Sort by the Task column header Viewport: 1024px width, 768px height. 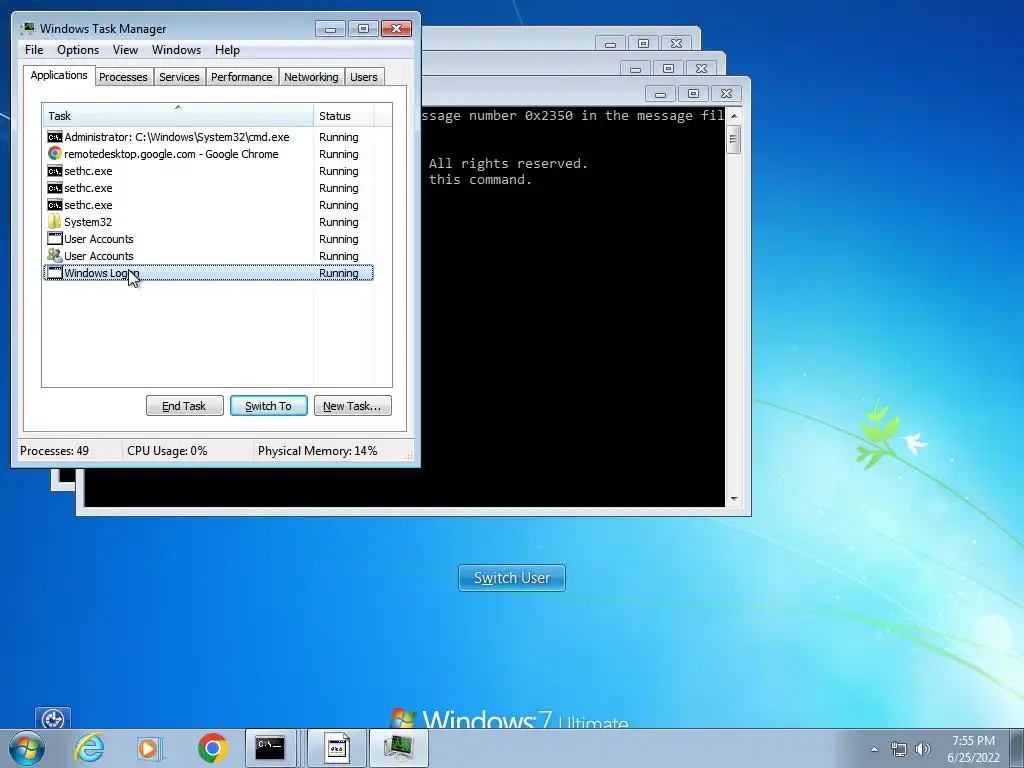[178, 116]
